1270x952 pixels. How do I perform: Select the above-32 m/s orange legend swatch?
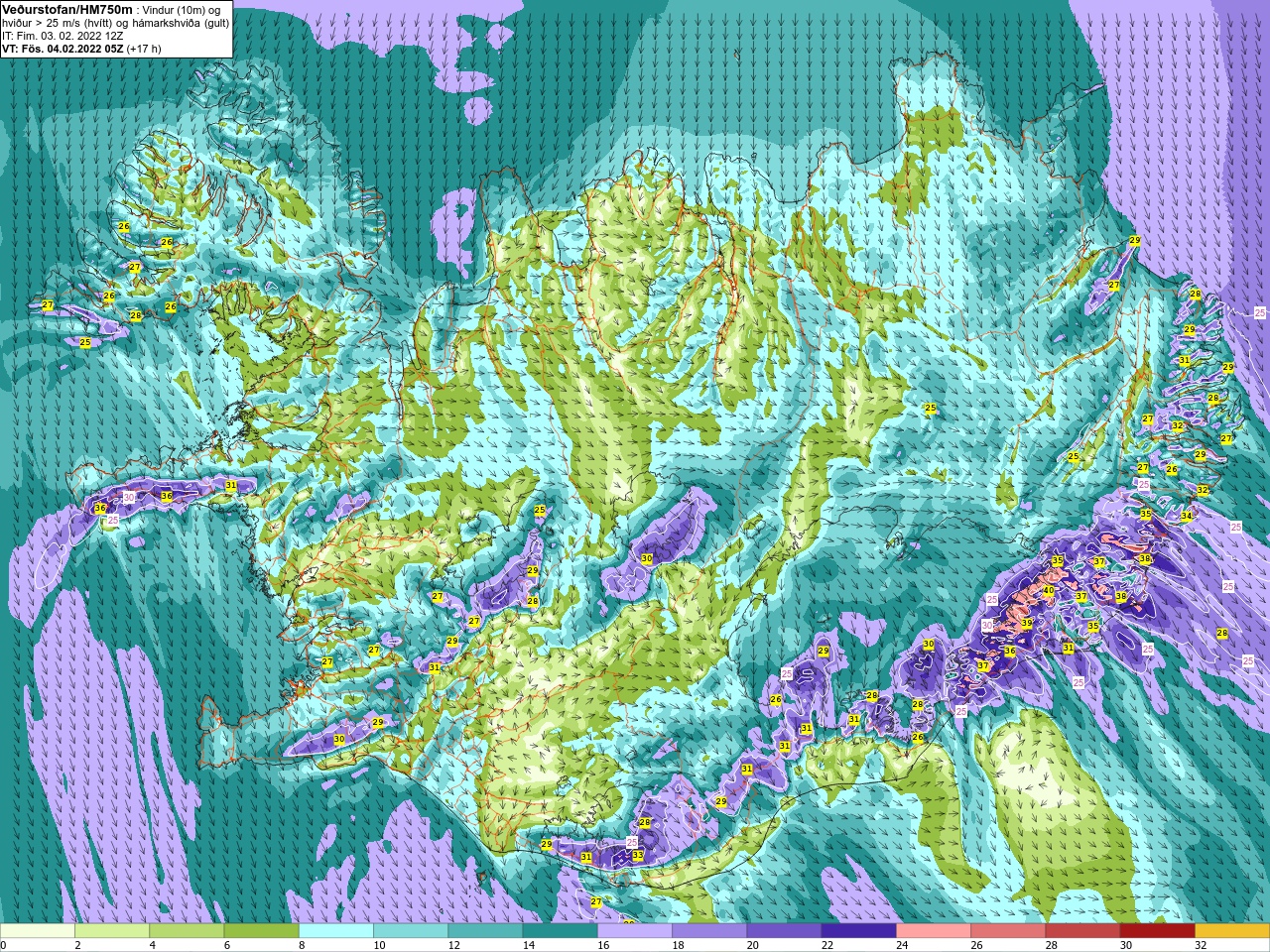1232,931
